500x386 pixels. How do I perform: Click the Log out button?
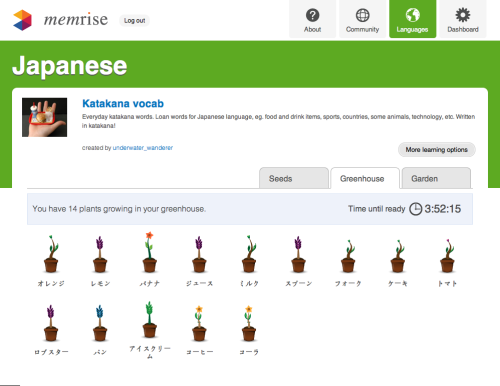click(x=134, y=21)
